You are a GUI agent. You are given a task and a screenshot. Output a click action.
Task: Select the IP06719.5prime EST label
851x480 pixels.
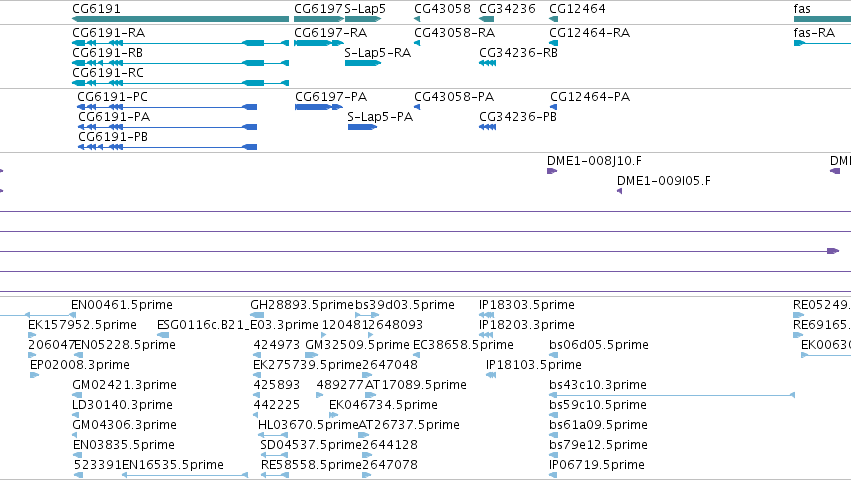[x=597, y=465]
